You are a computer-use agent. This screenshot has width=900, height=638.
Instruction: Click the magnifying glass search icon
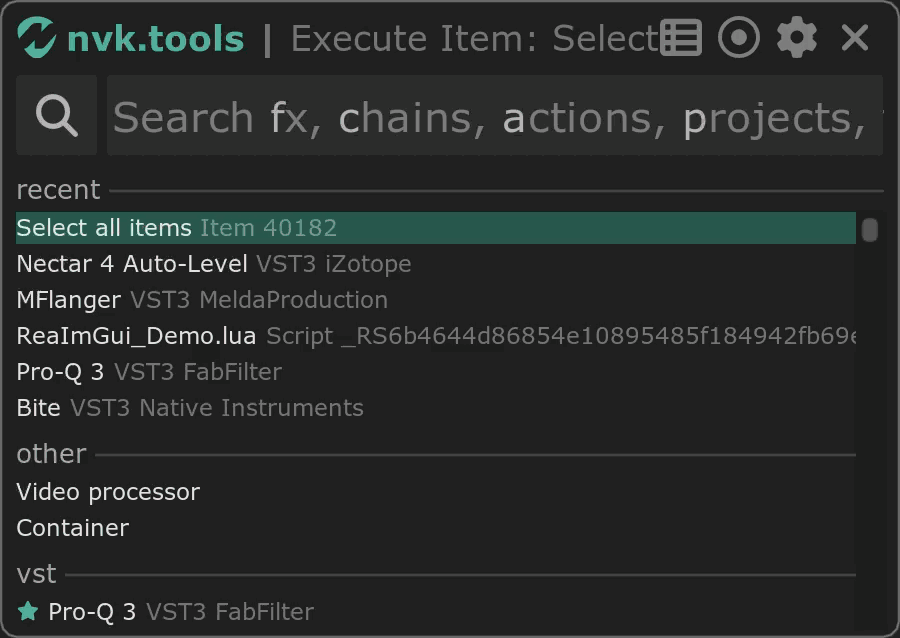tap(57, 116)
